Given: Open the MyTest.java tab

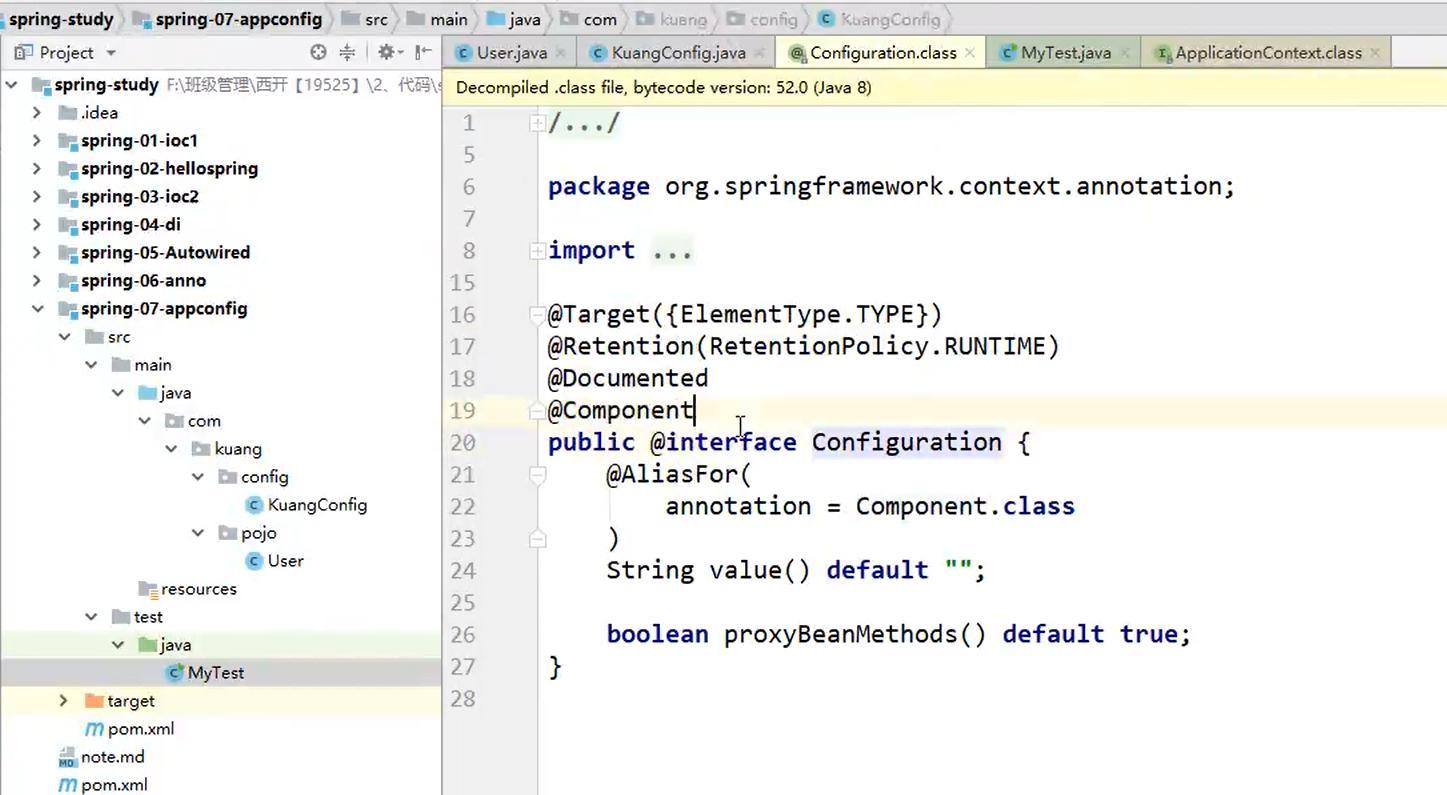Looking at the screenshot, I should click(x=1065, y=53).
